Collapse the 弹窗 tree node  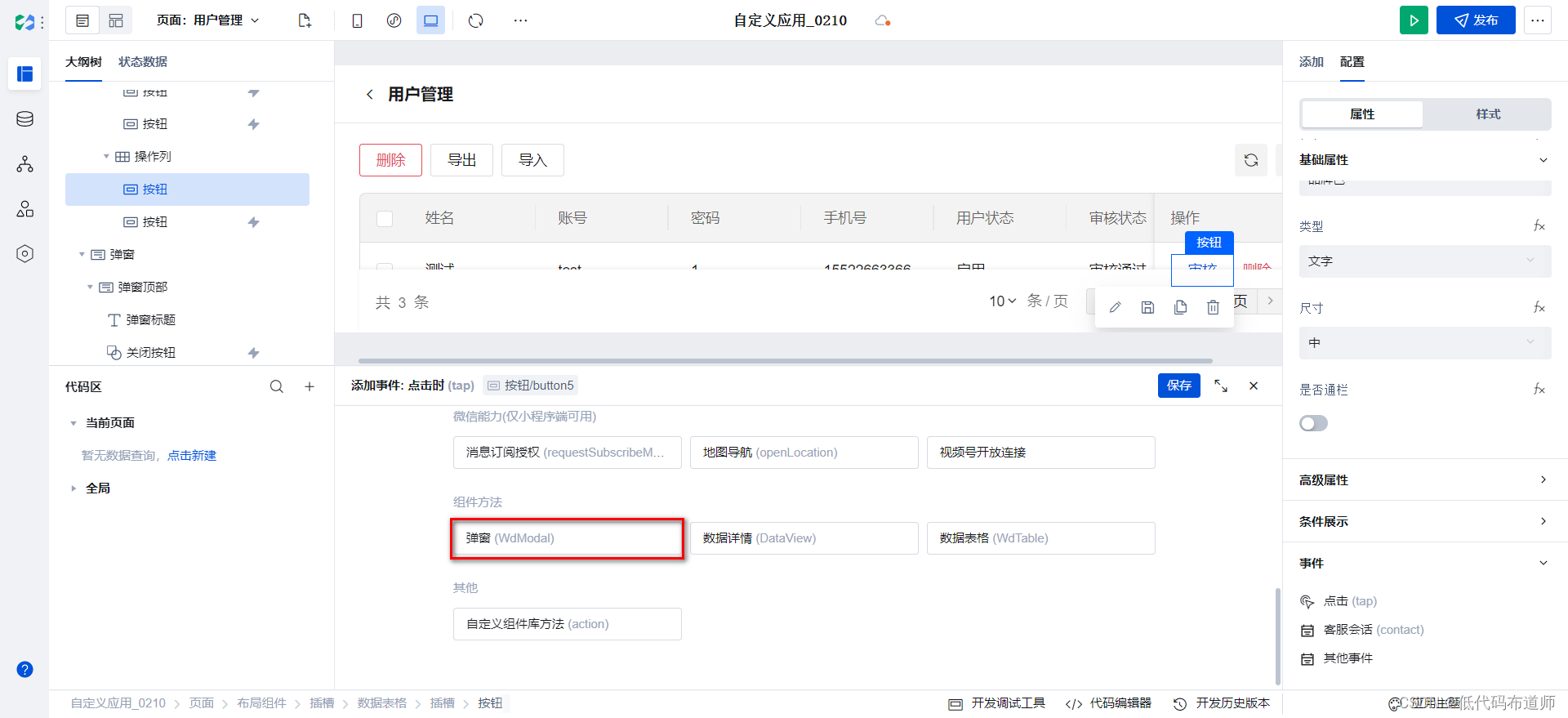click(x=82, y=254)
